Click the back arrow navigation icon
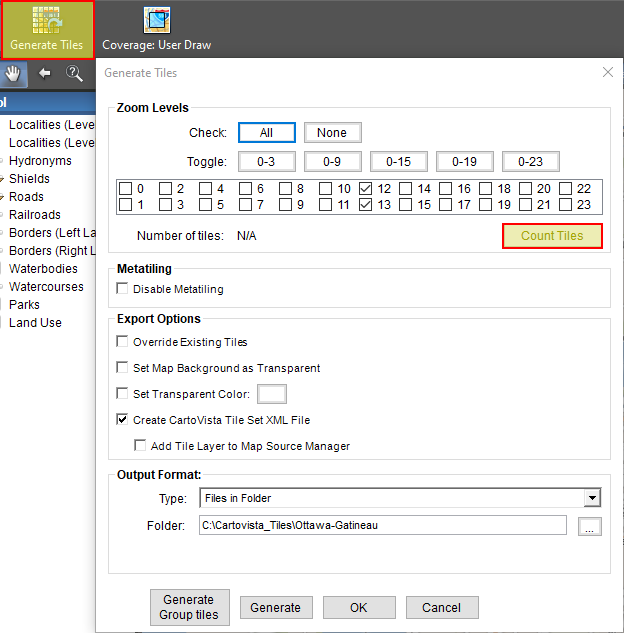 click(44, 73)
